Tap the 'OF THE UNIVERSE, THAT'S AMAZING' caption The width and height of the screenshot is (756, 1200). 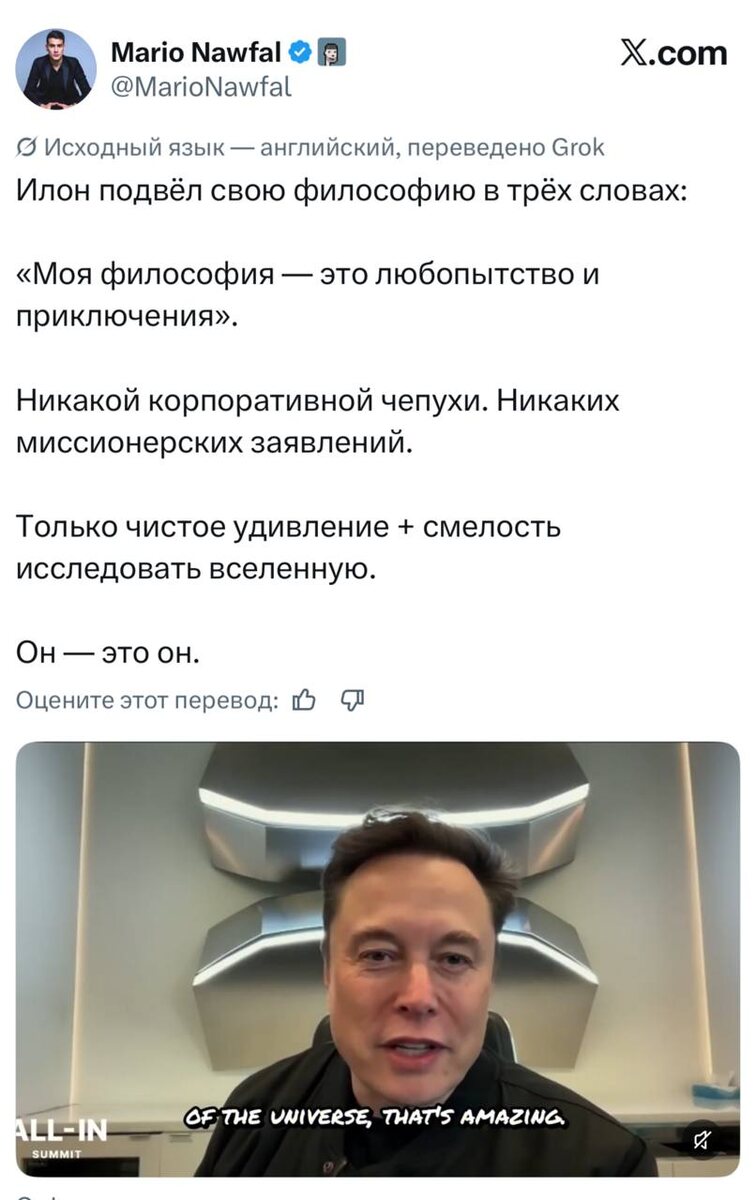pos(377,1126)
